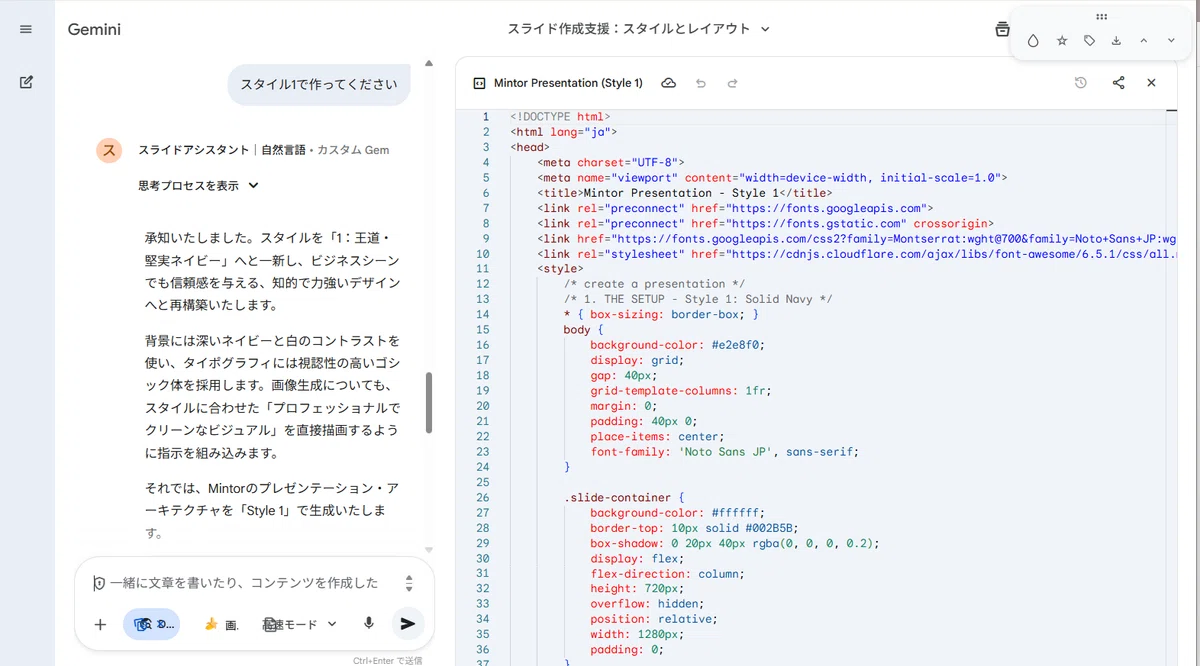Click the chat scroll down arrow
1200x666 pixels.
pos(429,550)
